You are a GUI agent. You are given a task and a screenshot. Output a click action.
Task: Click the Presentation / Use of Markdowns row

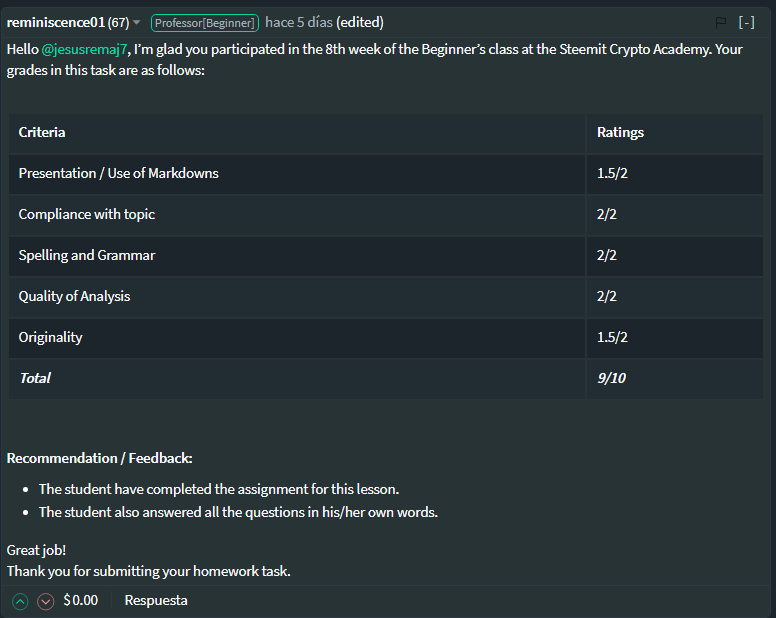[386, 174]
